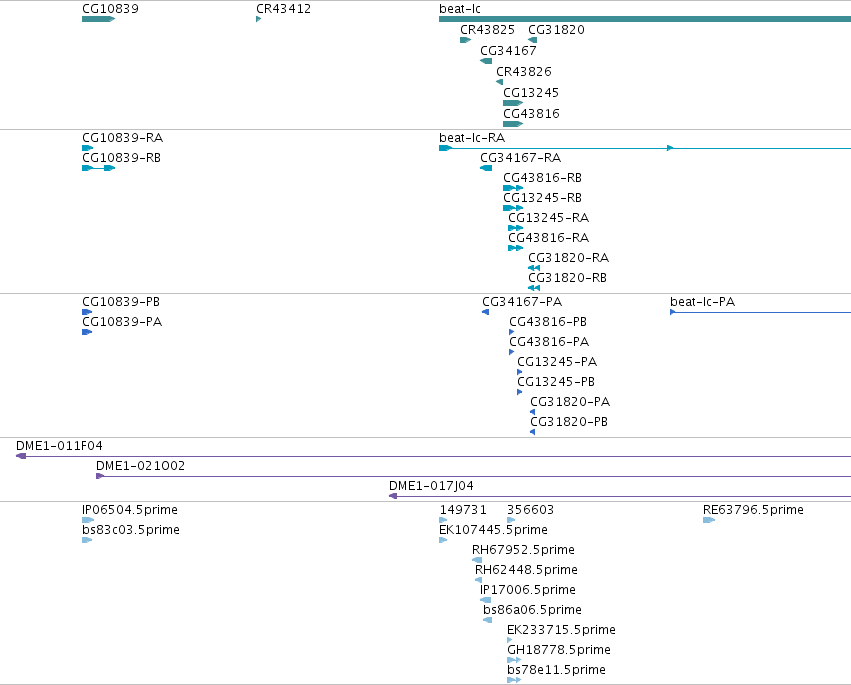The height and width of the screenshot is (685, 851).
Task: Click the RH62448.5prime EST
Action: pos(479,580)
